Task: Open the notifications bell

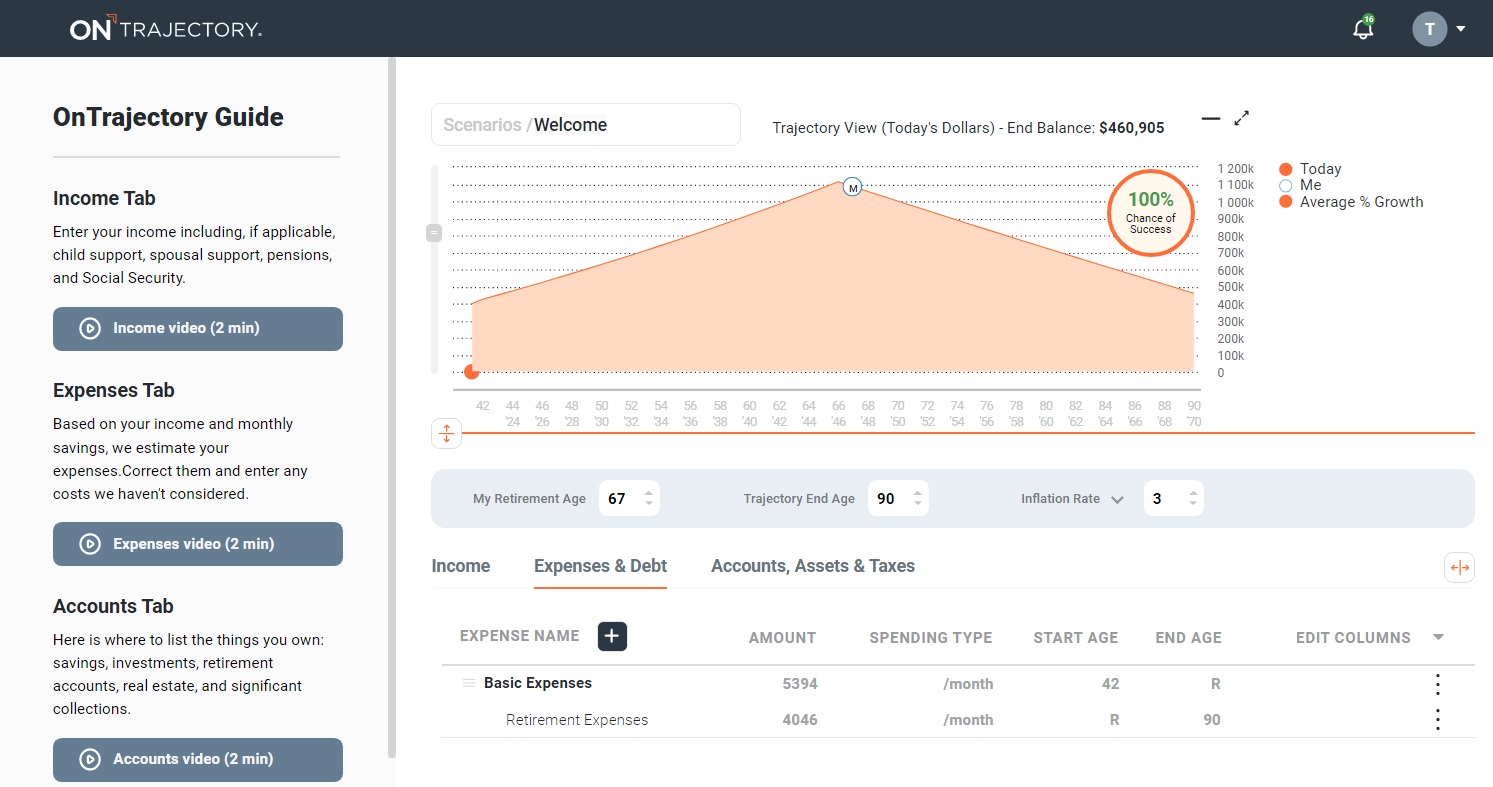Action: click(1362, 29)
